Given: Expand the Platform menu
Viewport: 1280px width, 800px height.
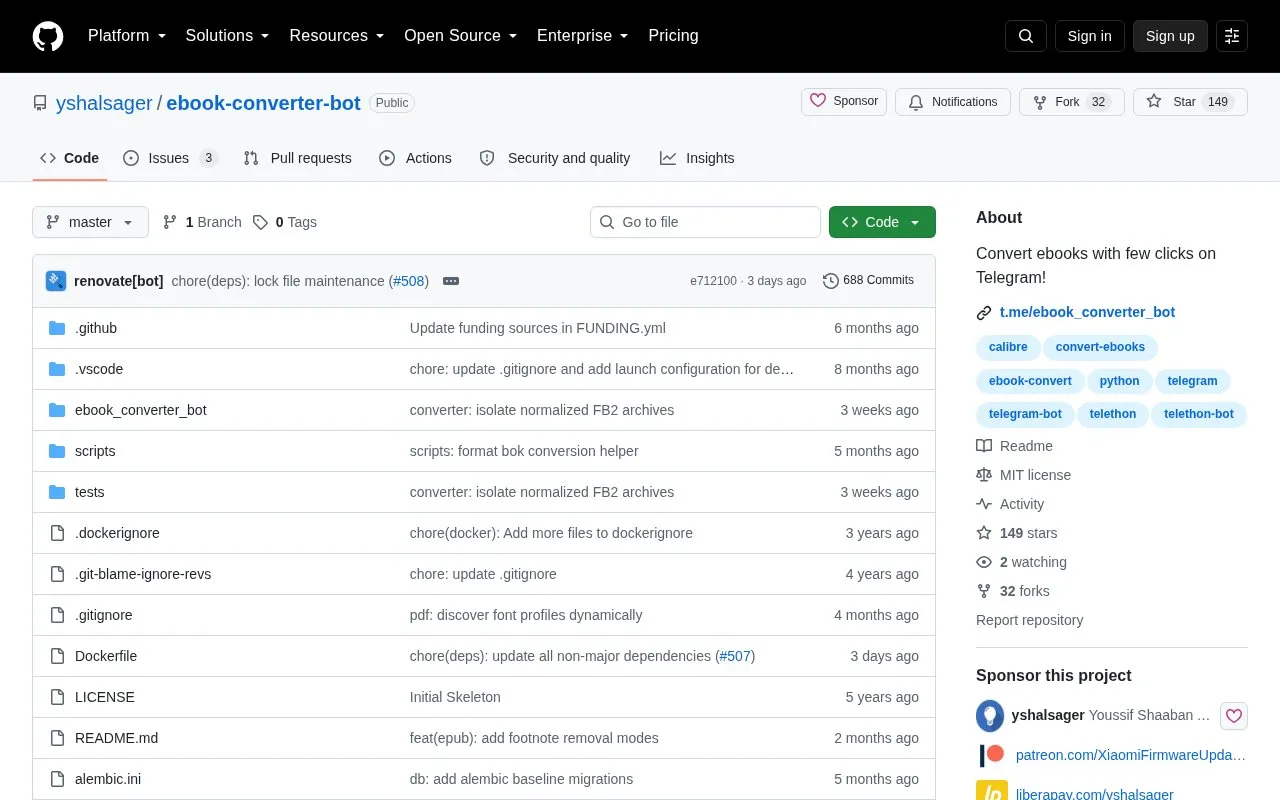Looking at the screenshot, I should (x=127, y=36).
